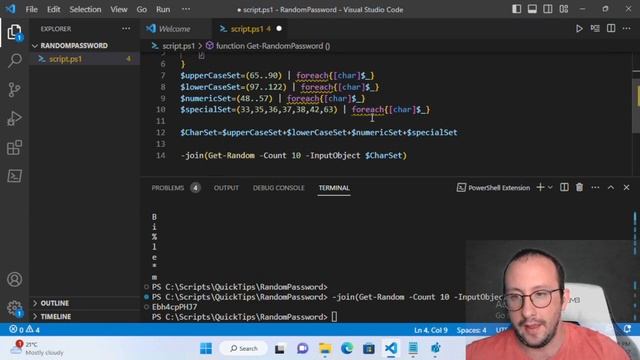This screenshot has height=360, width=640.
Task: Click script.ps1 in the breadcrumb
Action: pos(178,46)
